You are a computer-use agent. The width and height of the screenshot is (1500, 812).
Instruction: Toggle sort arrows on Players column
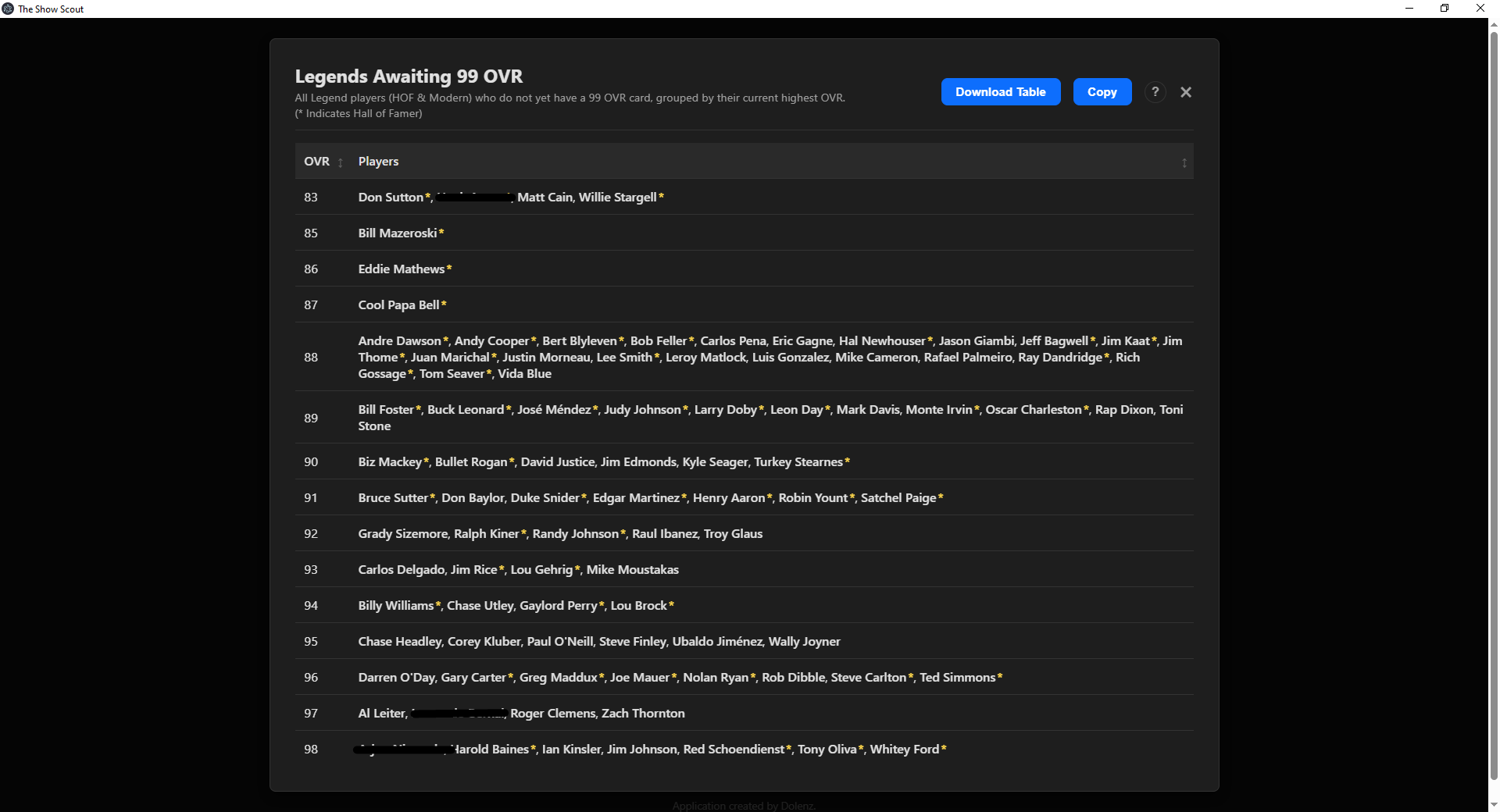click(1184, 162)
